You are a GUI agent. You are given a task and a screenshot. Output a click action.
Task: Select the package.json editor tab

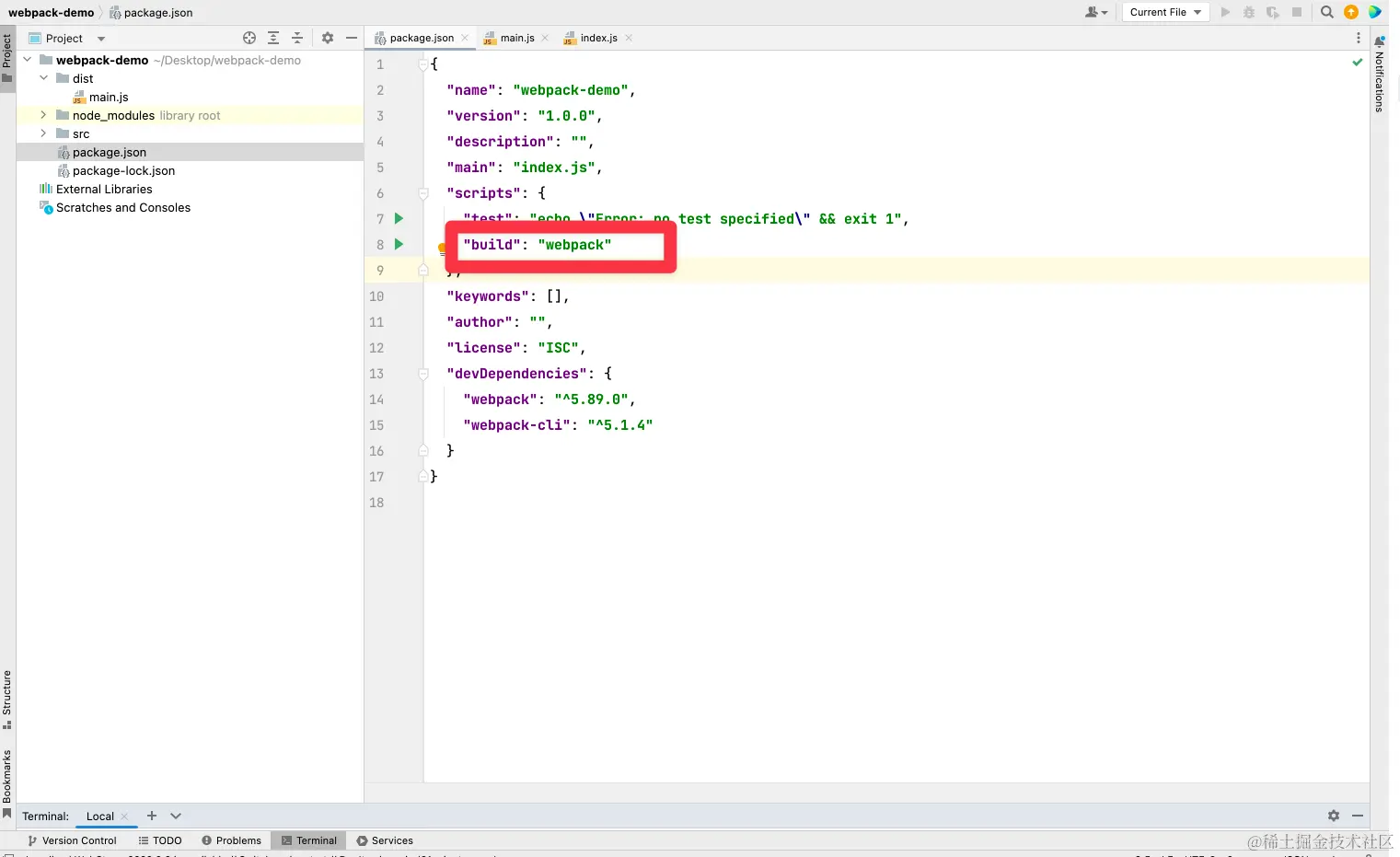click(x=422, y=38)
